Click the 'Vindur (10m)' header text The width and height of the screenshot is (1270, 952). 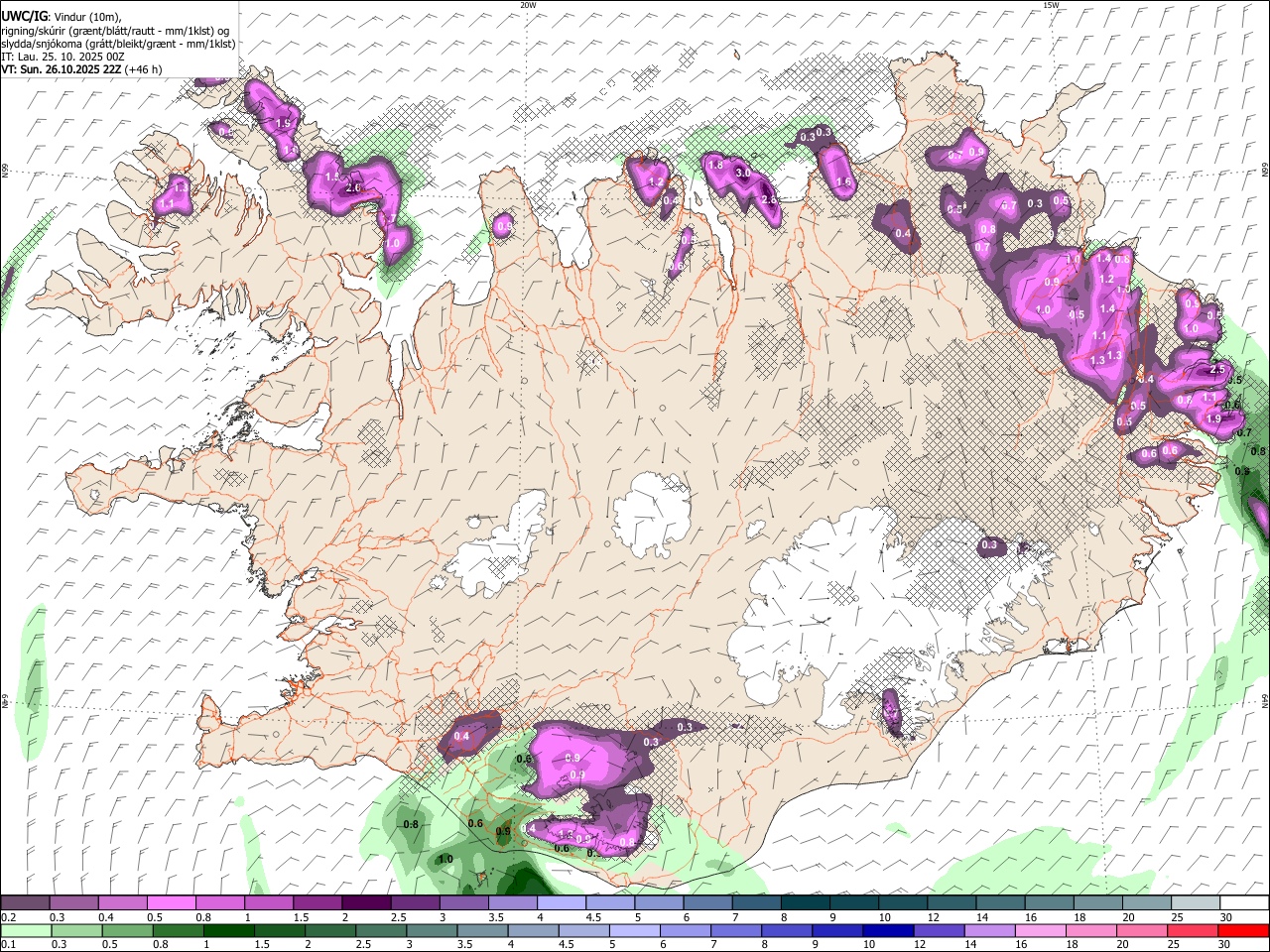pos(87,17)
